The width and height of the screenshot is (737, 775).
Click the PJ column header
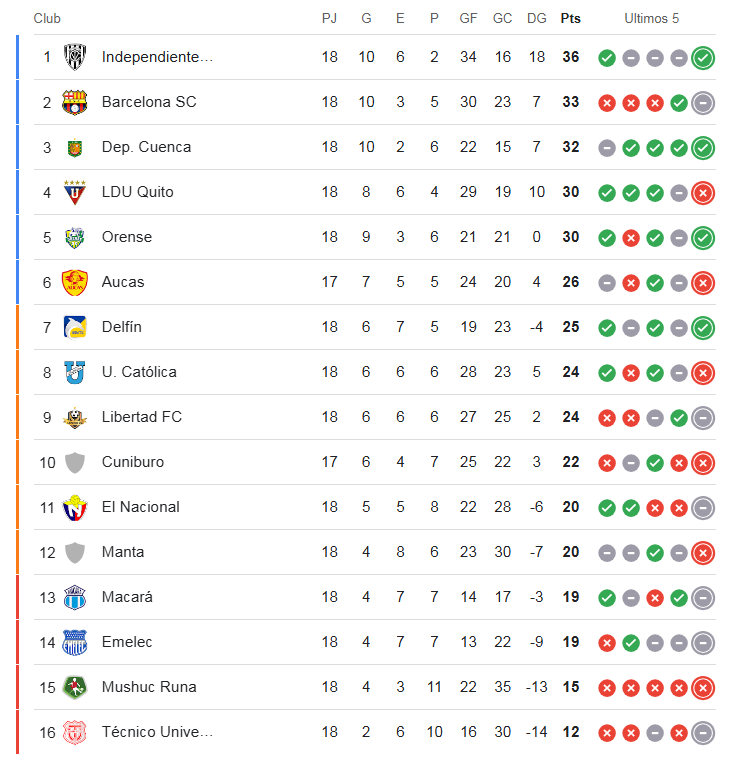(329, 18)
